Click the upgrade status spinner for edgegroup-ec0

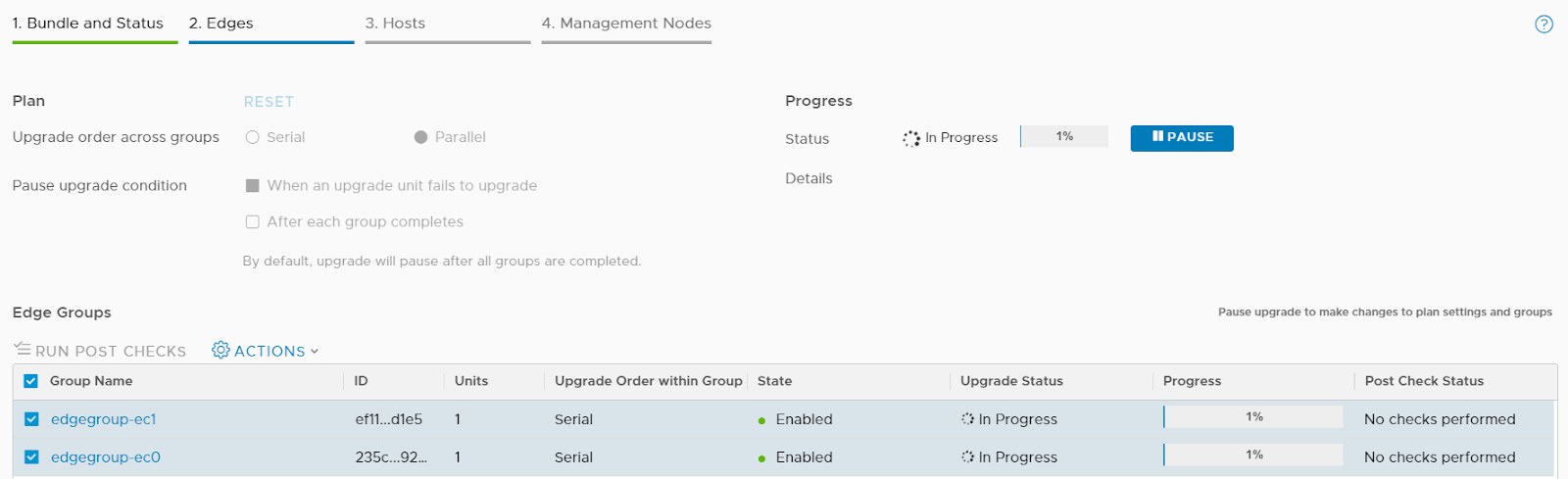point(967,457)
